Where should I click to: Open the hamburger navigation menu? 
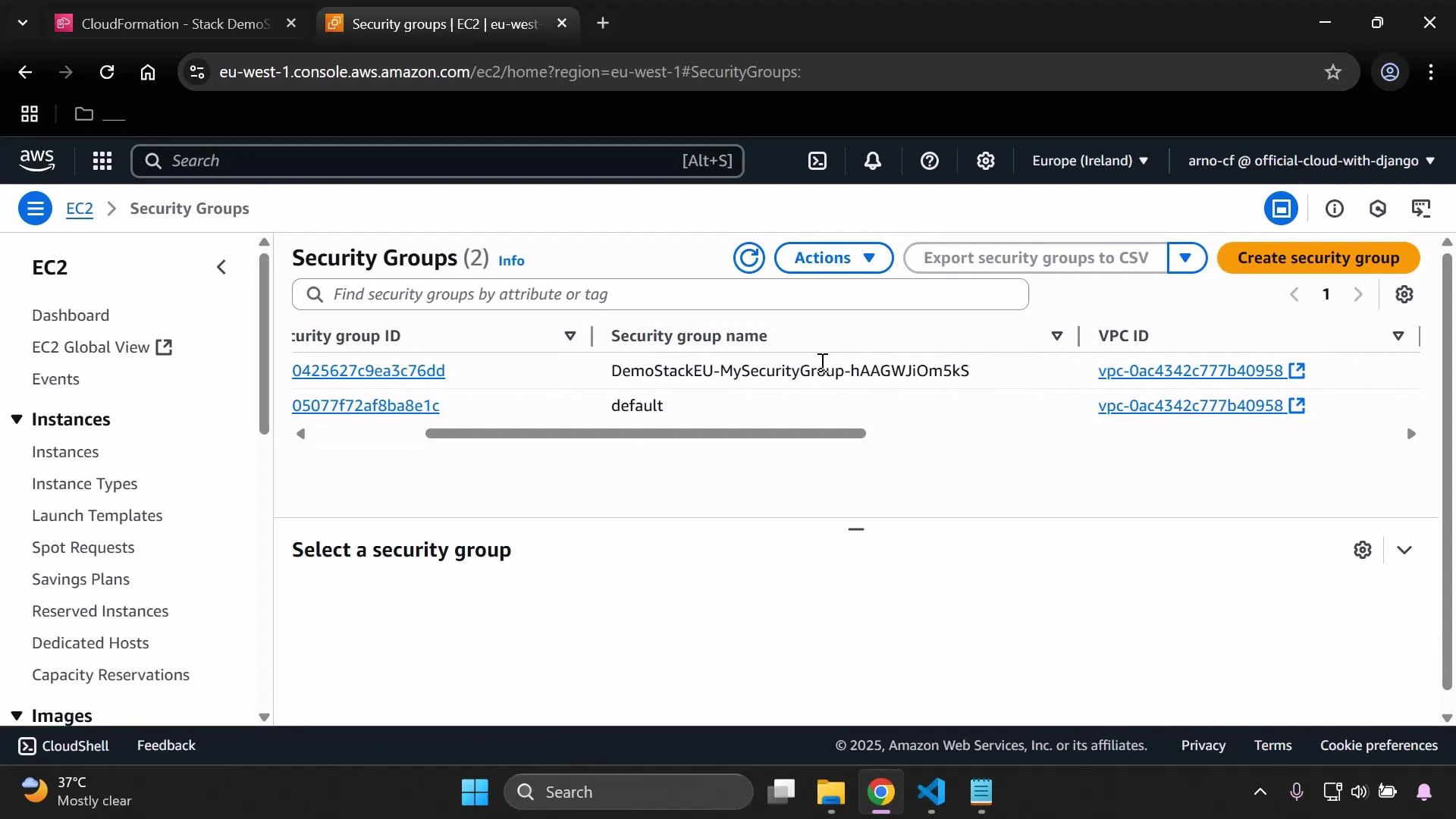pos(35,208)
